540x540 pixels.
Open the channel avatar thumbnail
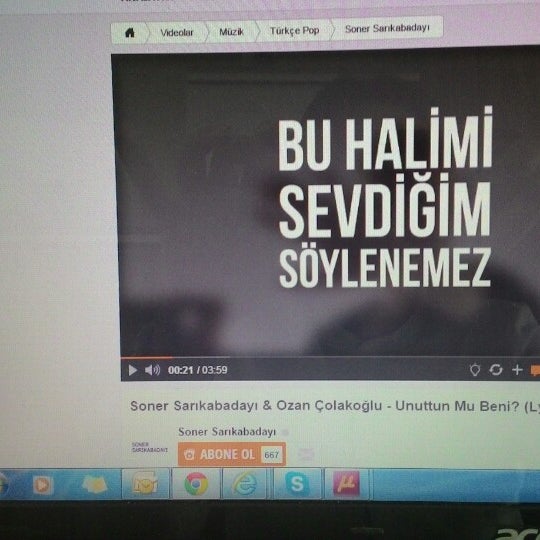click(x=149, y=447)
